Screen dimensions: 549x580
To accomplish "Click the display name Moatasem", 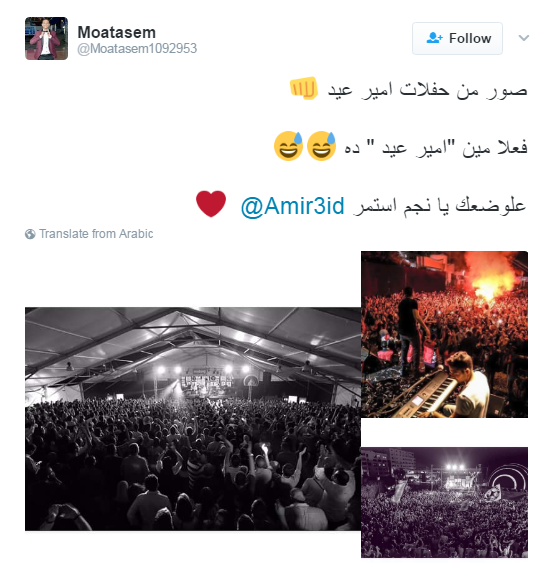I will pos(117,32).
